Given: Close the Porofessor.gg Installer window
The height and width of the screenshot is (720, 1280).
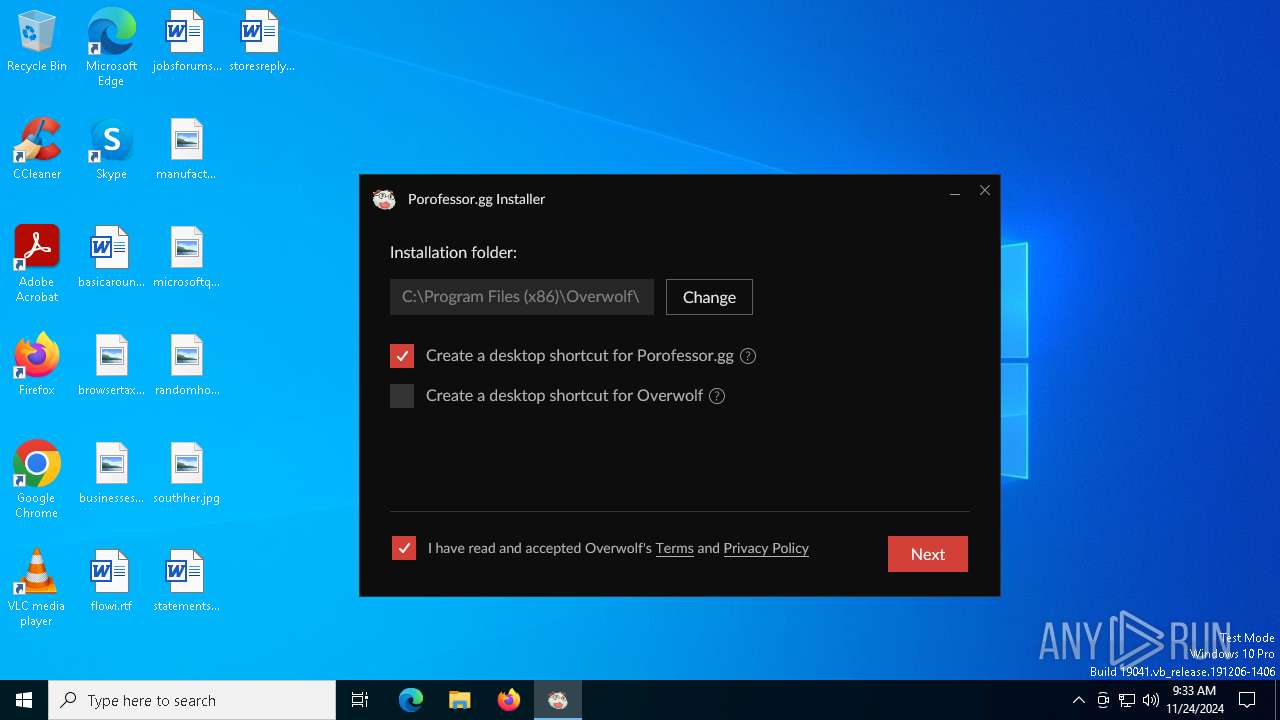Looking at the screenshot, I should point(985,191).
